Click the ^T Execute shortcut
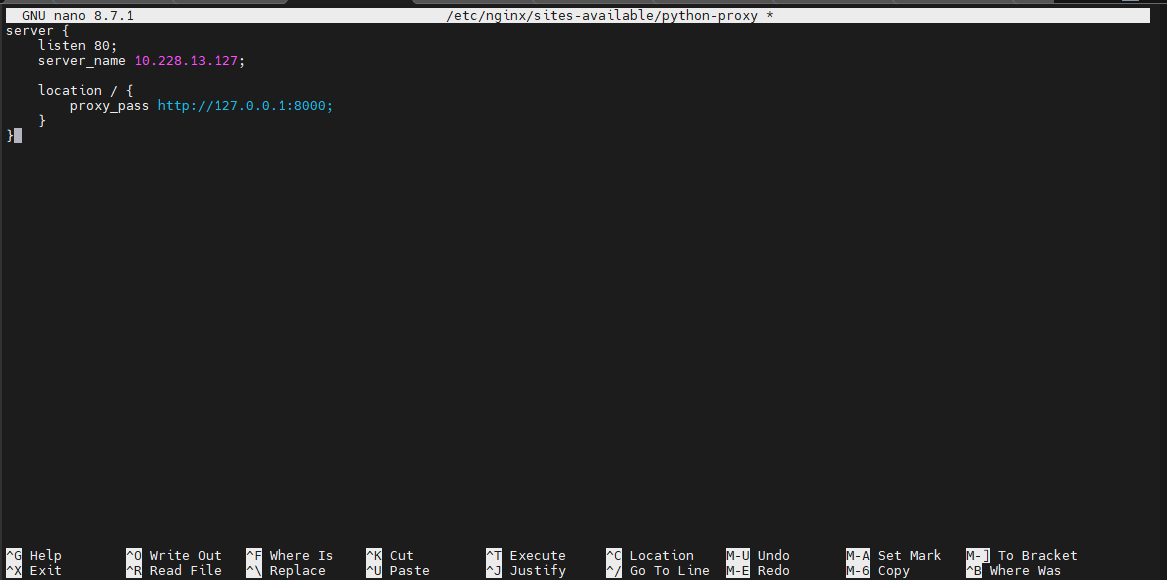The image size is (1167, 580). (526, 555)
